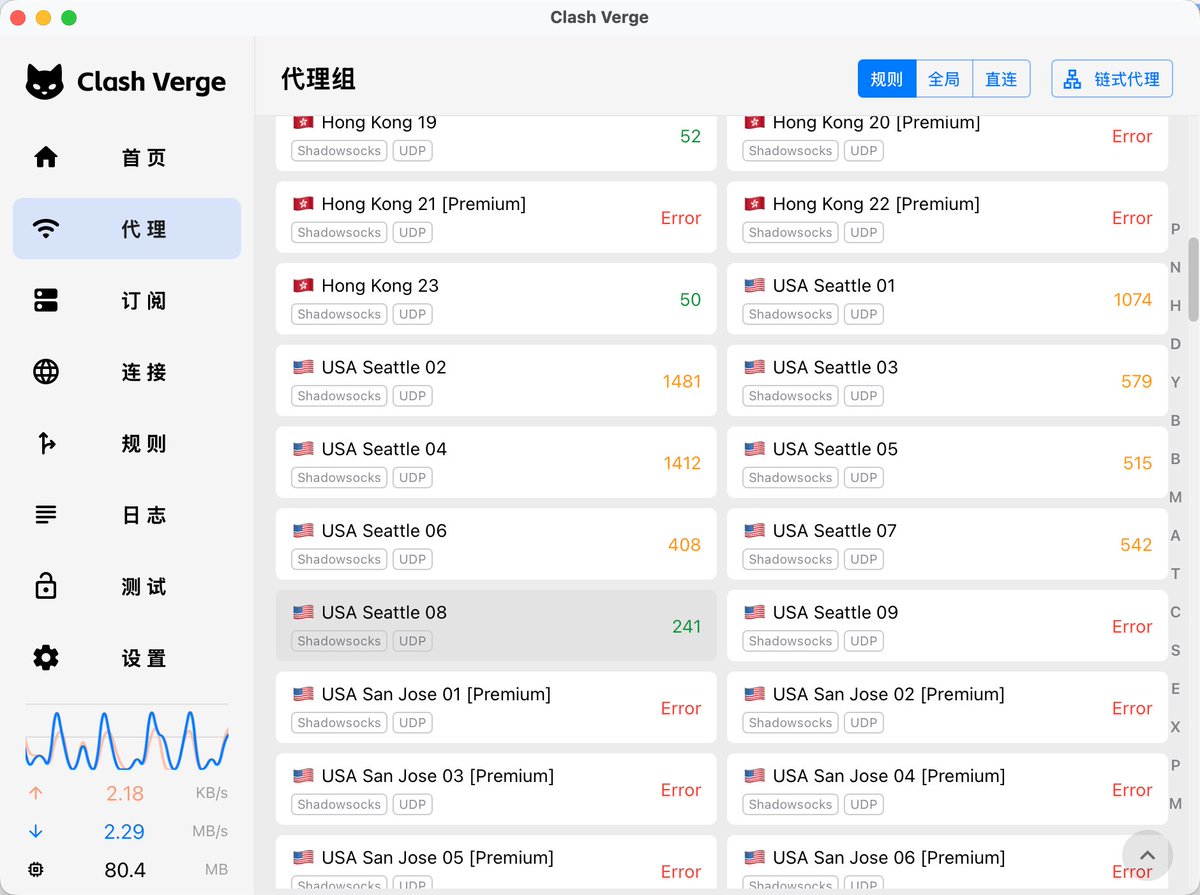Click the globe icon beside 连接
The width and height of the screenshot is (1200, 895).
coord(46,372)
